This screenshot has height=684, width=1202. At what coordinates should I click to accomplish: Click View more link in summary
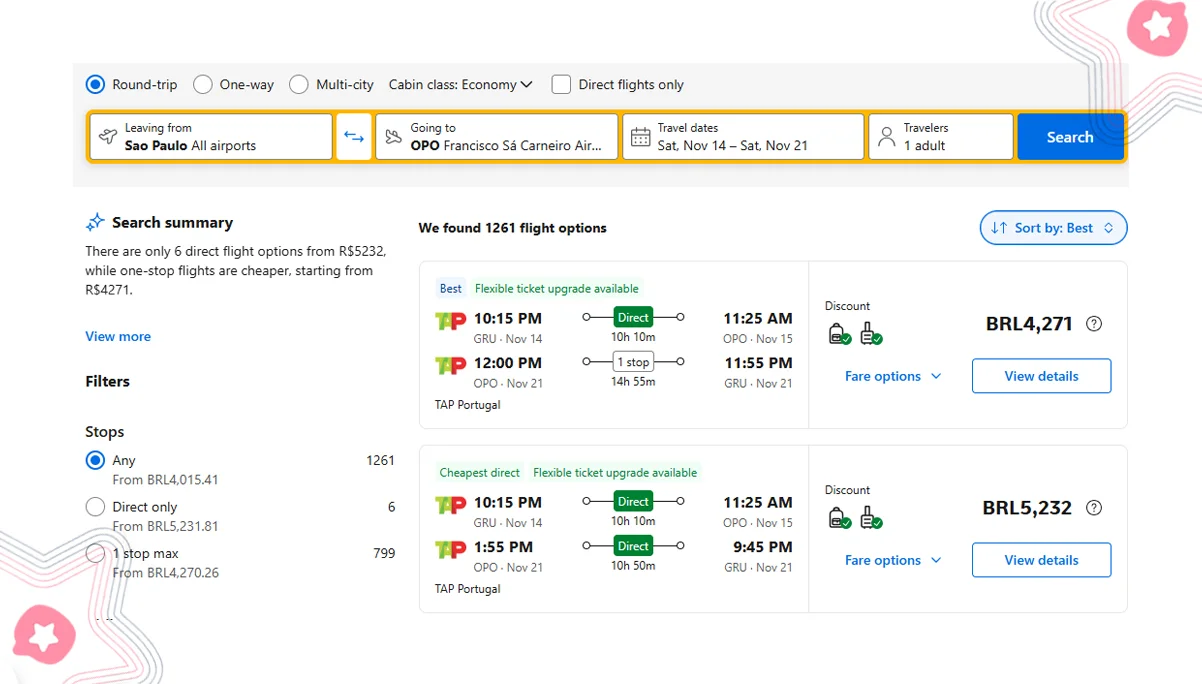[x=118, y=336]
